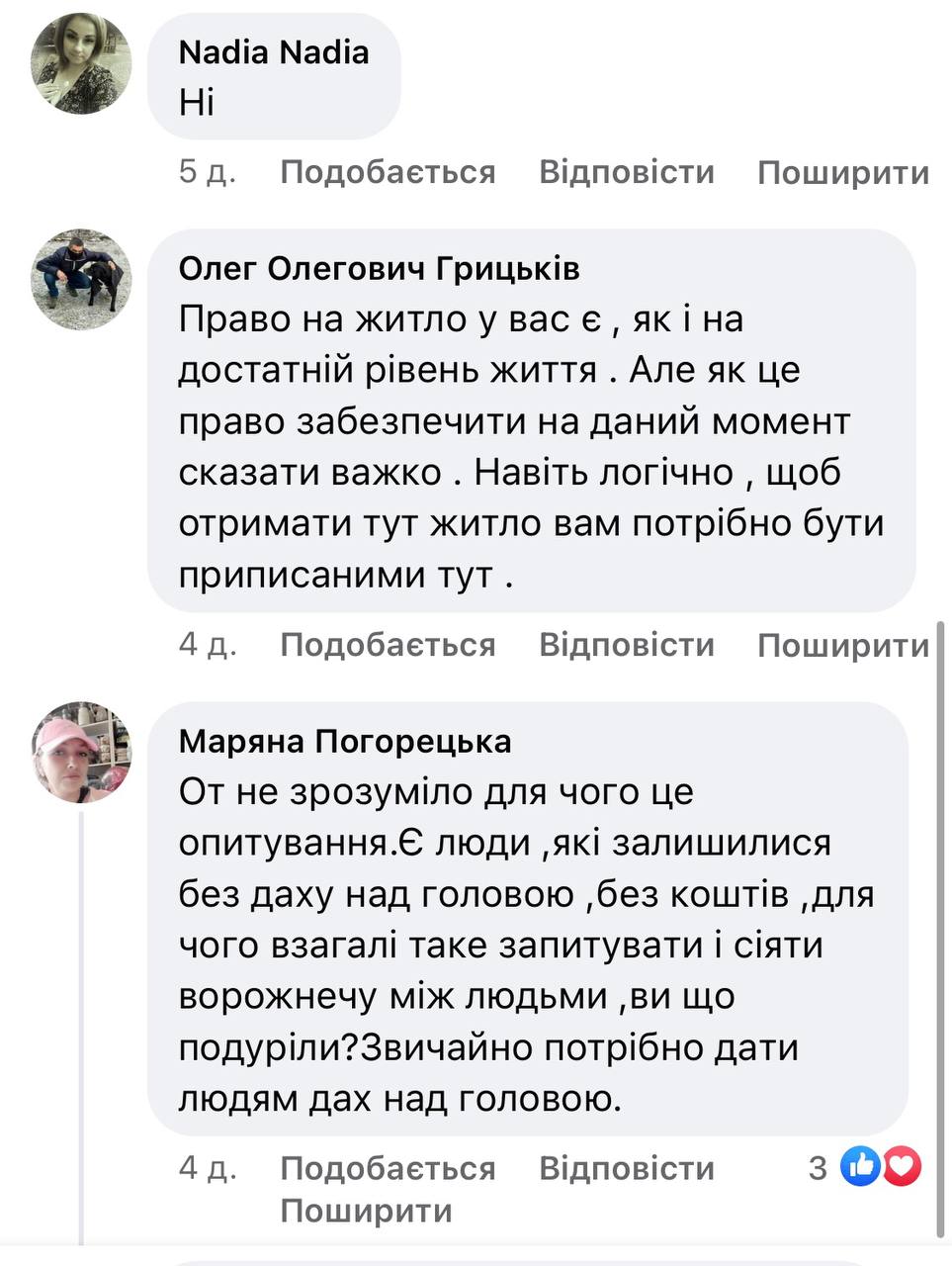The width and height of the screenshot is (952, 1266).
Task: Share Олег Грицьків's comment via Поширити
Action: pyautogui.click(x=843, y=646)
